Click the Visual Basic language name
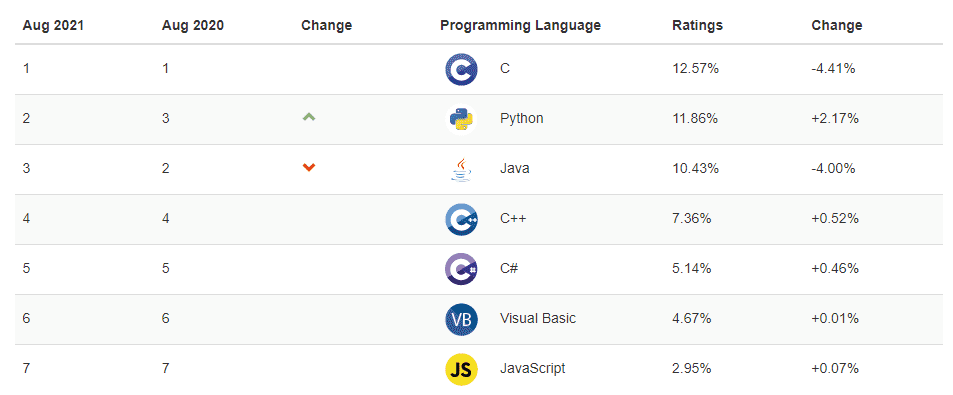Image resolution: width=953 pixels, height=395 pixels. pos(538,318)
